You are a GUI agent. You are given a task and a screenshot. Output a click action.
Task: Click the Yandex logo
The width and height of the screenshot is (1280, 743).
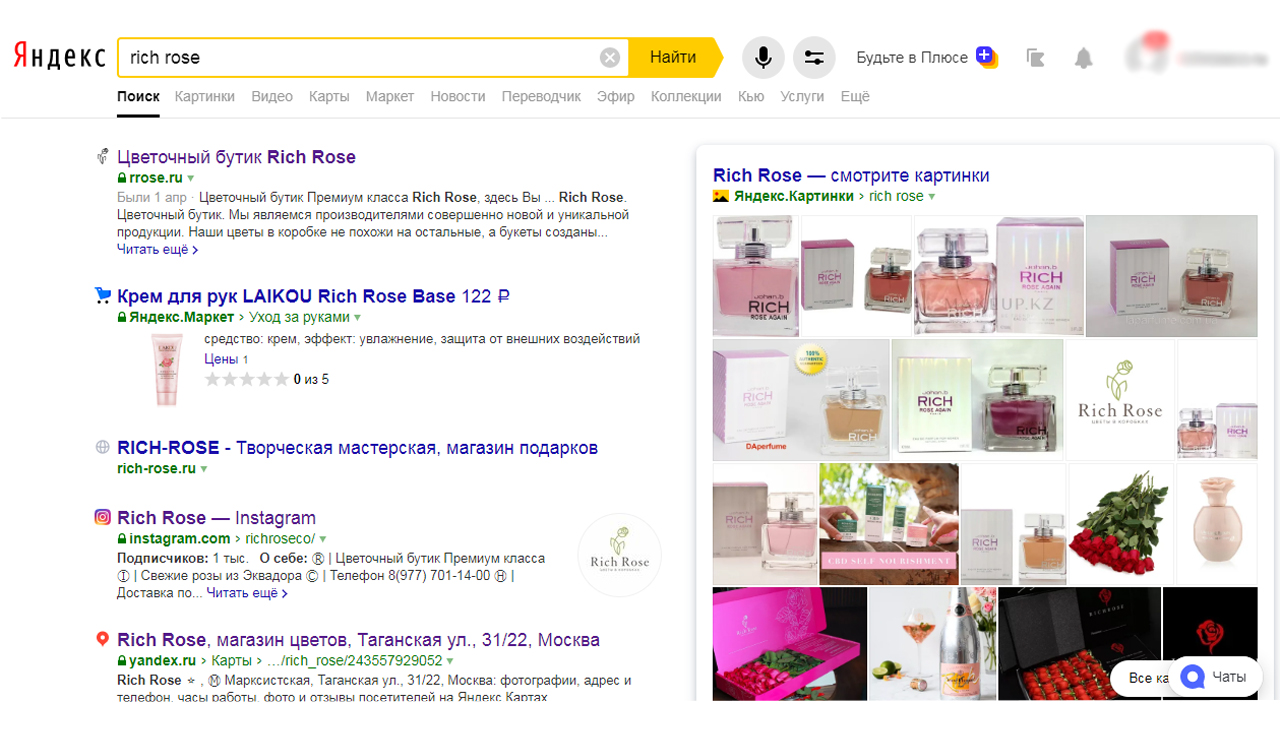[x=59, y=57]
